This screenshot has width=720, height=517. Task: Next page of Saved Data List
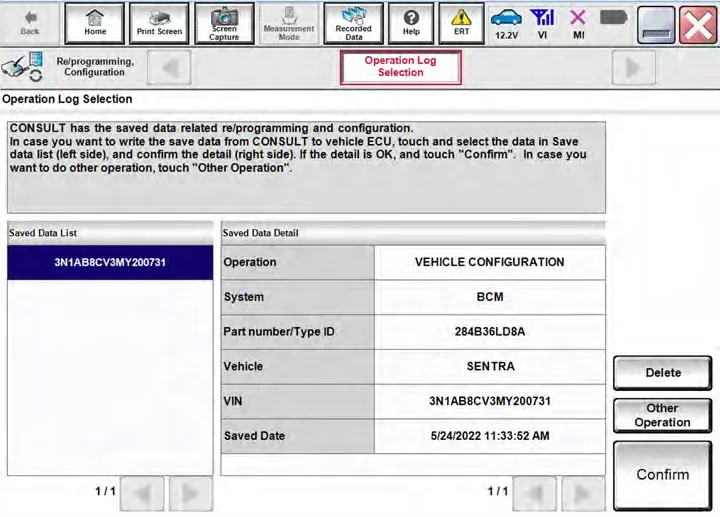(191, 494)
